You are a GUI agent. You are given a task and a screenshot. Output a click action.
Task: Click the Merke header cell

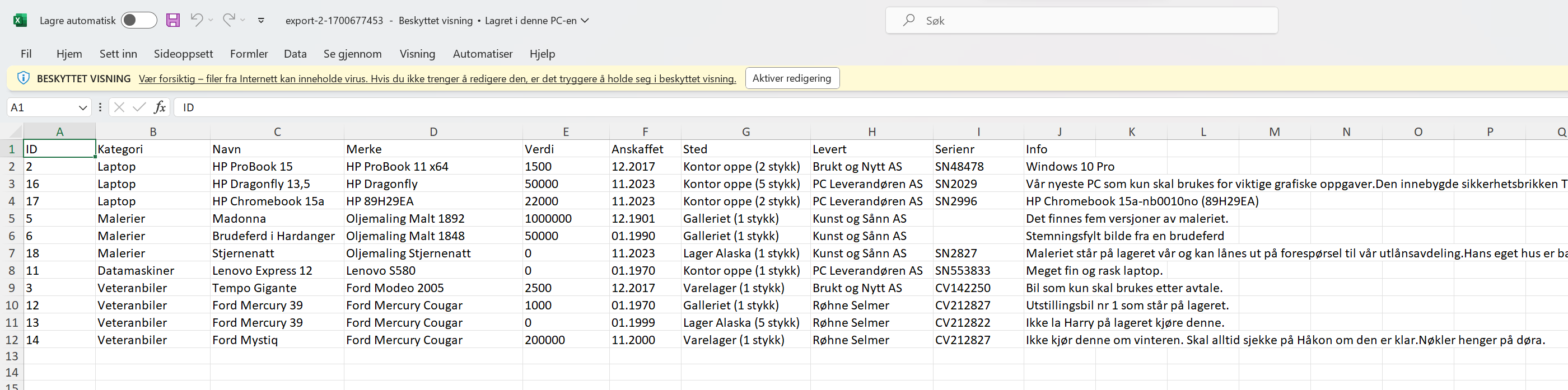click(433, 149)
